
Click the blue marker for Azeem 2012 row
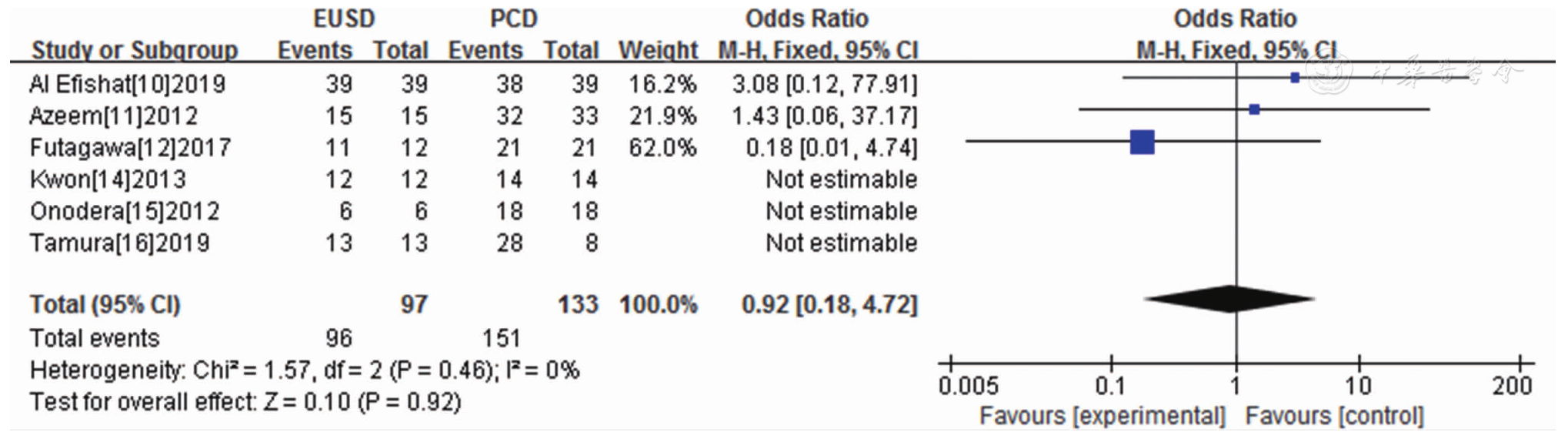point(1255,109)
